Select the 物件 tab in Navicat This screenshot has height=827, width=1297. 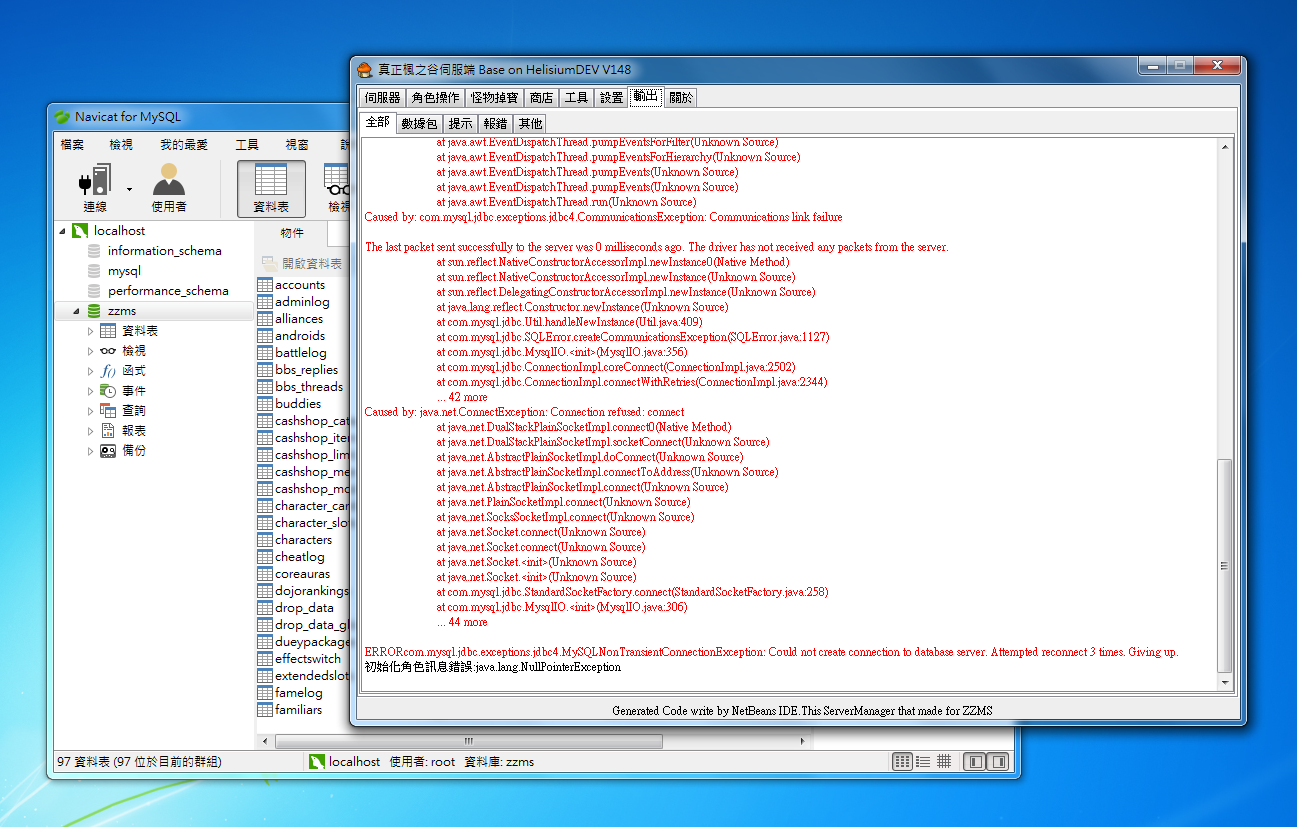[x=292, y=233]
